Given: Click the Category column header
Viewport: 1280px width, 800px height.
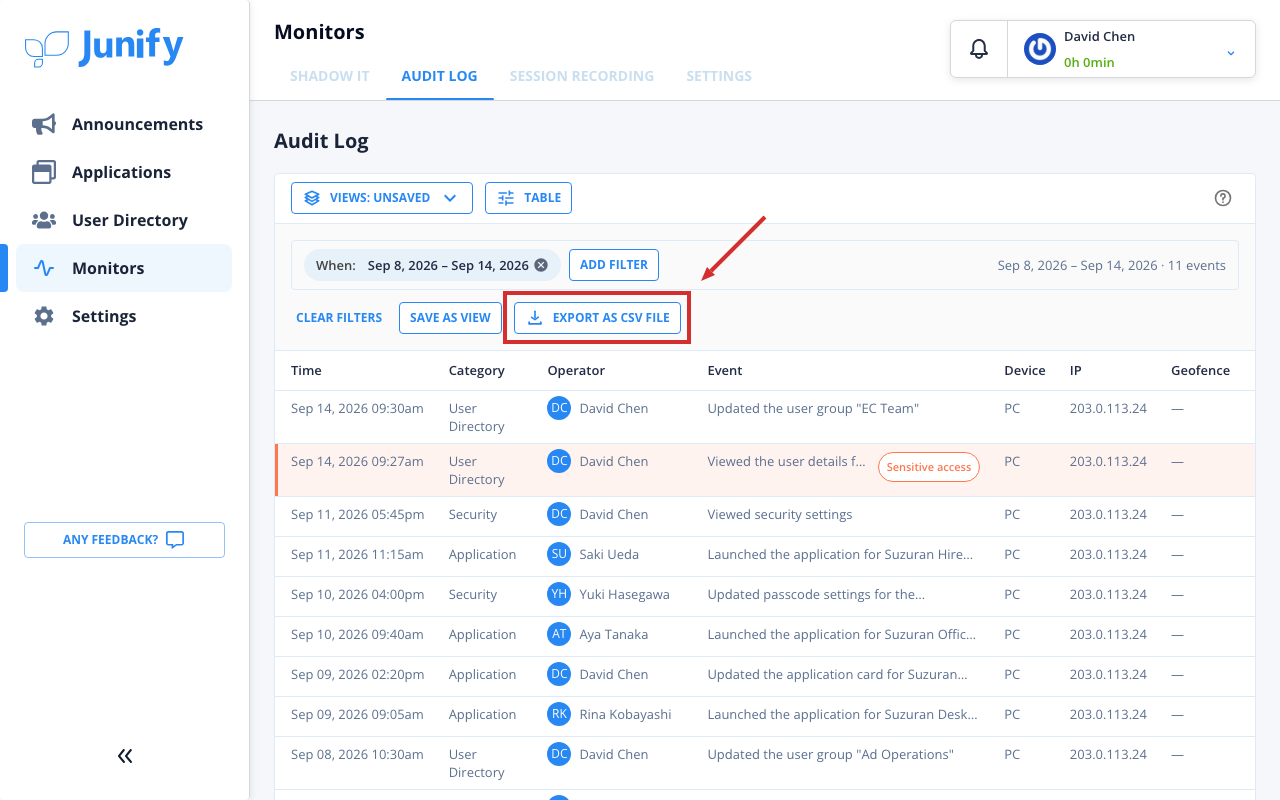Looking at the screenshot, I should tap(477, 370).
